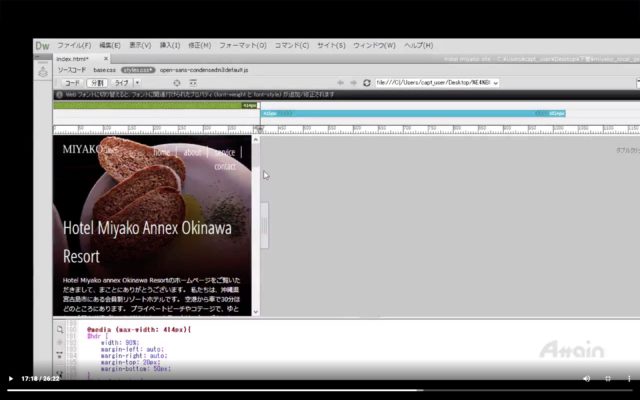Image resolution: width=640 pixels, height=400 pixels.
Task: Click the preview scrollbar up arrow
Action: (x=256, y=140)
